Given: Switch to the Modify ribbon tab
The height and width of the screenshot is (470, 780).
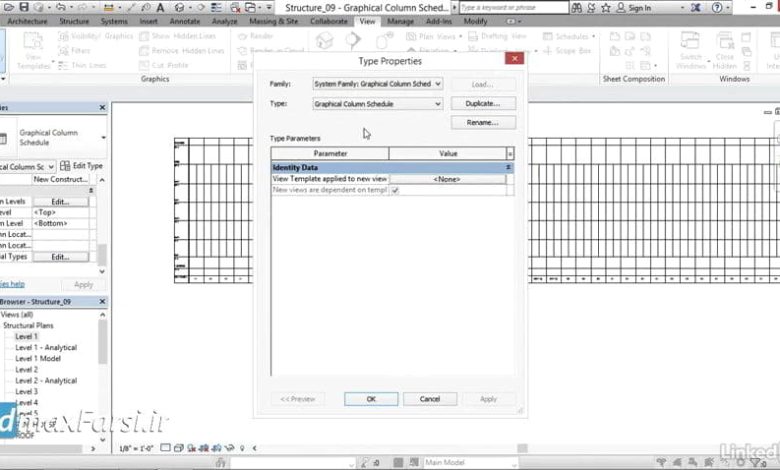Looking at the screenshot, I should (x=476, y=21).
